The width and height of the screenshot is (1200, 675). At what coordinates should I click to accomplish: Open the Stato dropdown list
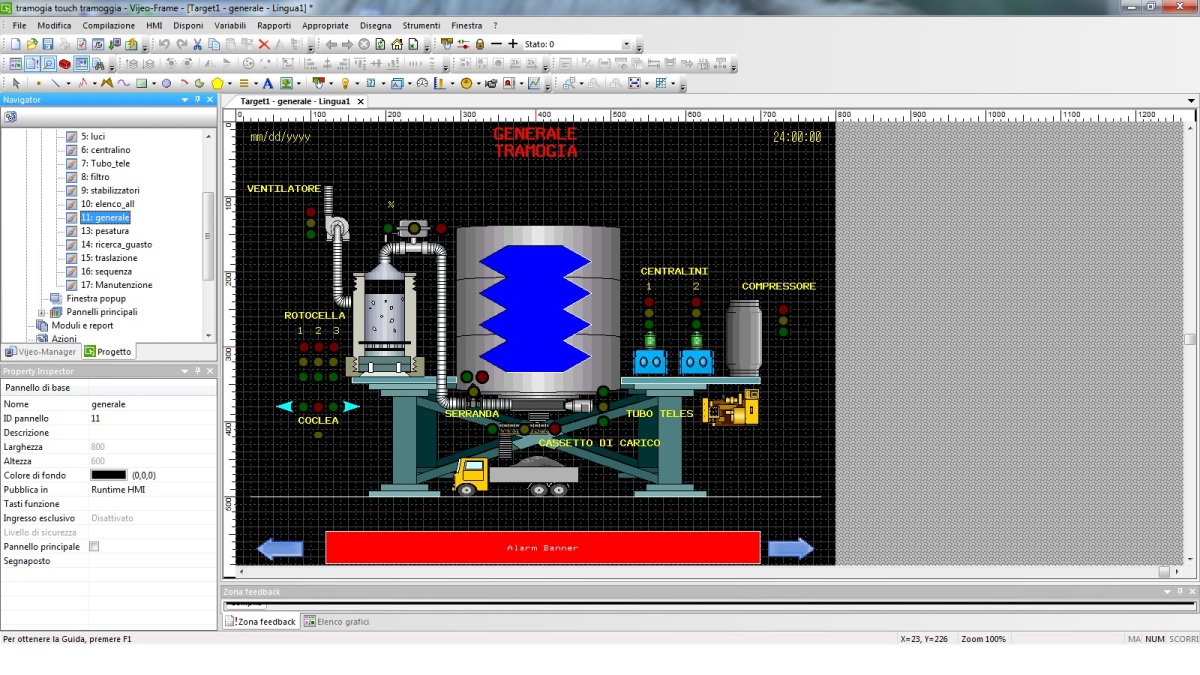point(626,44)
